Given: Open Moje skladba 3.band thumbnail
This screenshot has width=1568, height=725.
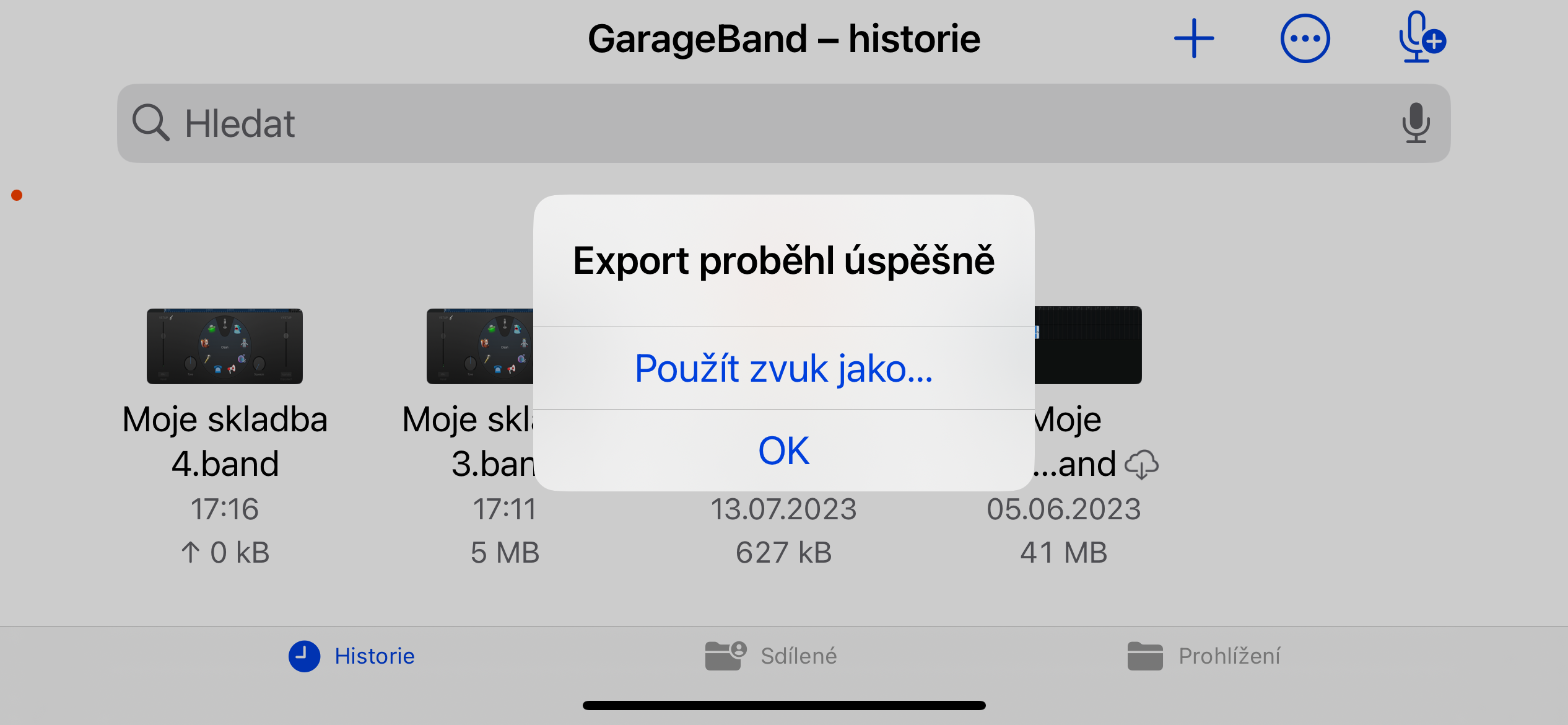Looking at the screenshot, I should click(480, 346).
